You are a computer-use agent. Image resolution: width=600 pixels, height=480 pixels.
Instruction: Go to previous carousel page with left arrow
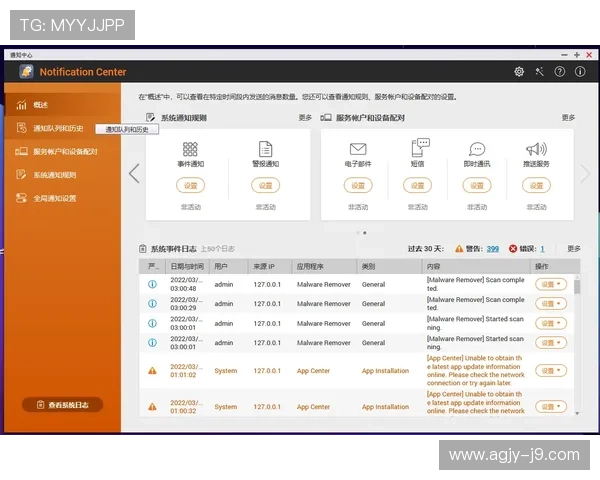click(134, 173)
